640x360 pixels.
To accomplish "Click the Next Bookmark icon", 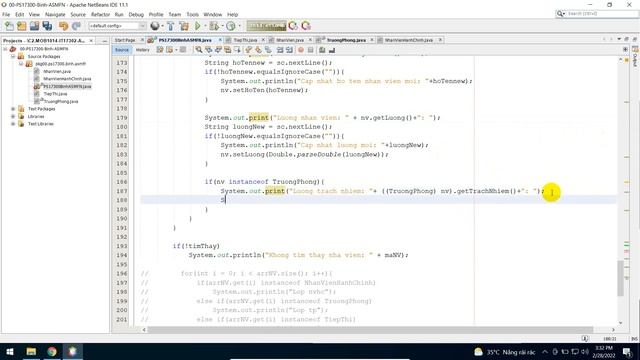I will click(x=258, y=50).
